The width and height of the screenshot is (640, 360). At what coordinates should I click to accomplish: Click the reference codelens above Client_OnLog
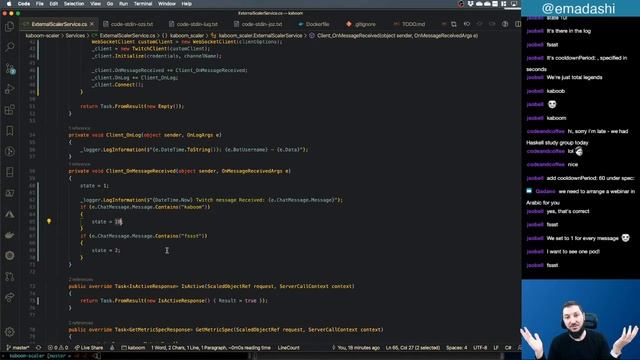[80, 128]
